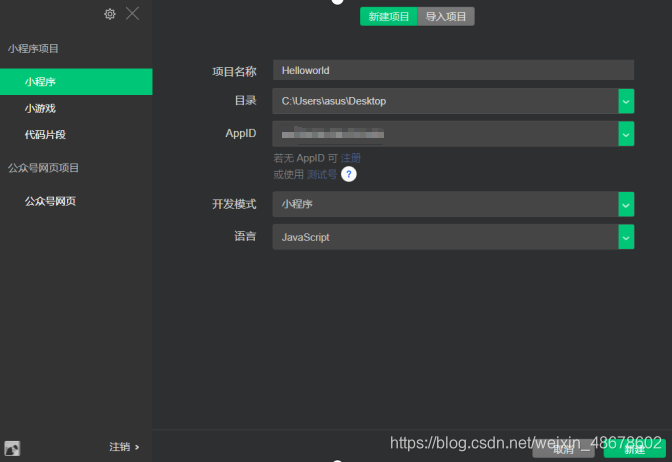Screen dimensions: 672x462
Task: Click the 注册 link for AppID
Action: pos(351,158)
